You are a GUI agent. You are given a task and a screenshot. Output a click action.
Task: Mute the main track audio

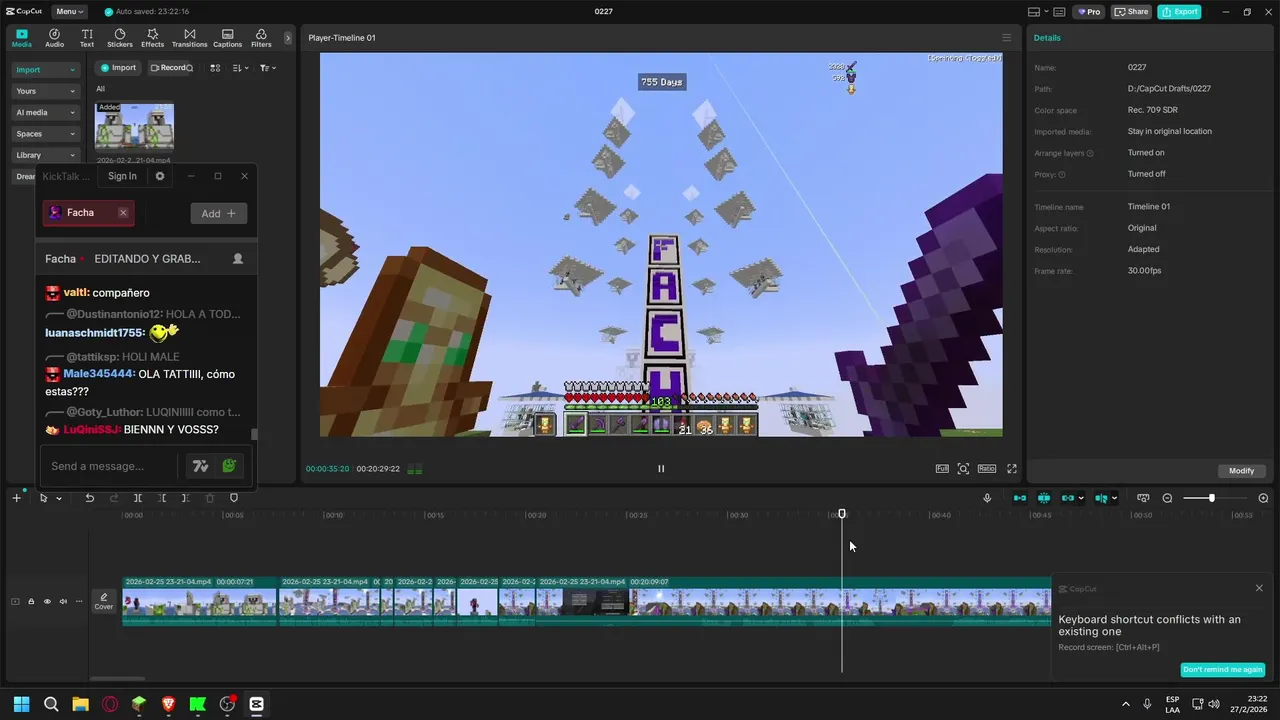click(x=63, y=602)
